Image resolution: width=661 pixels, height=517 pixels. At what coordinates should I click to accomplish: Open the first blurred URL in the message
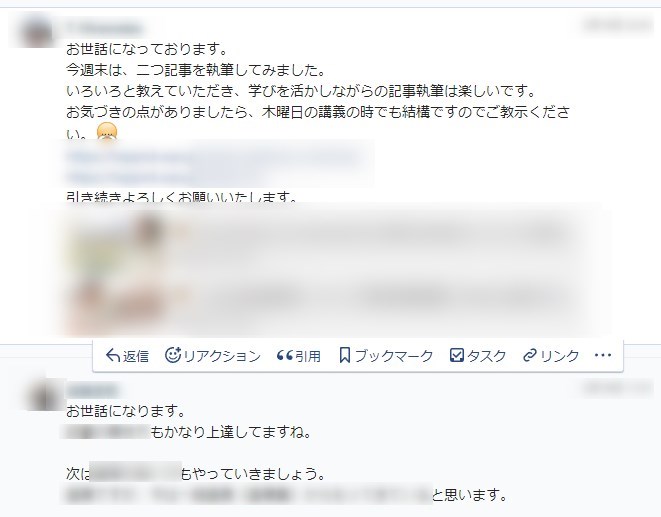[213, 156]
